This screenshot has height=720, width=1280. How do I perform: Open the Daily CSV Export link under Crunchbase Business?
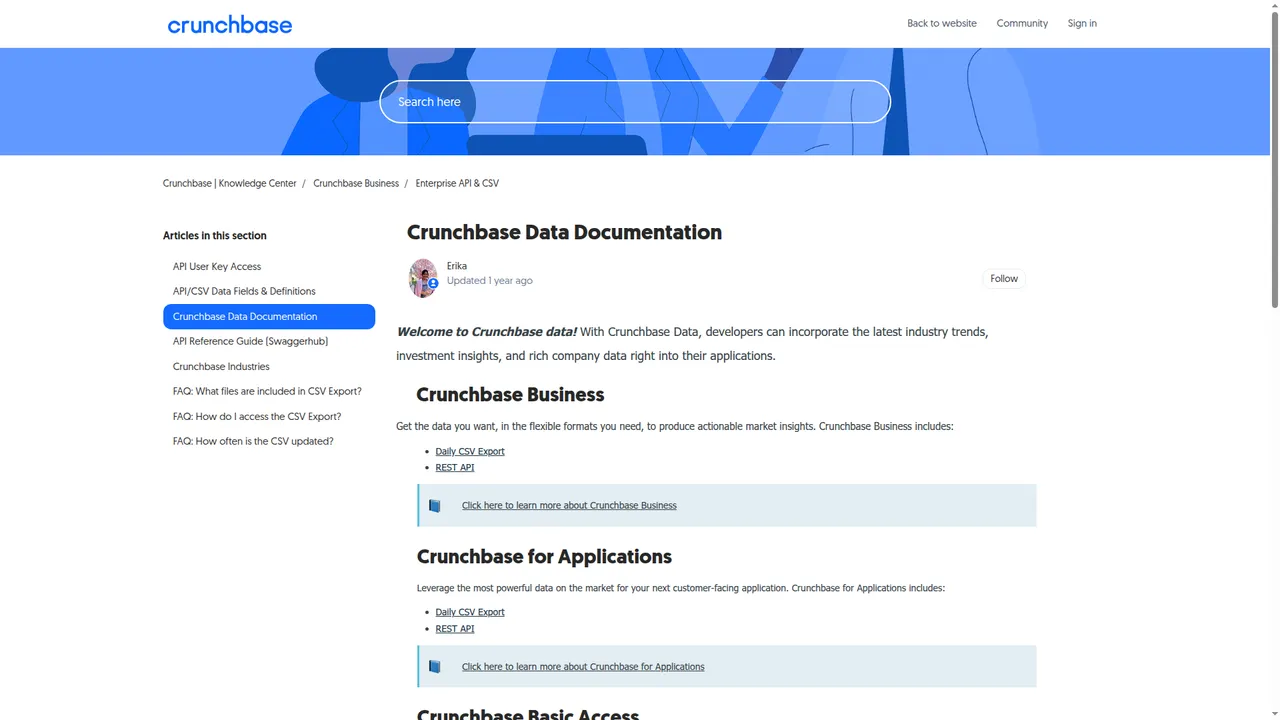[x=469, y=451]
